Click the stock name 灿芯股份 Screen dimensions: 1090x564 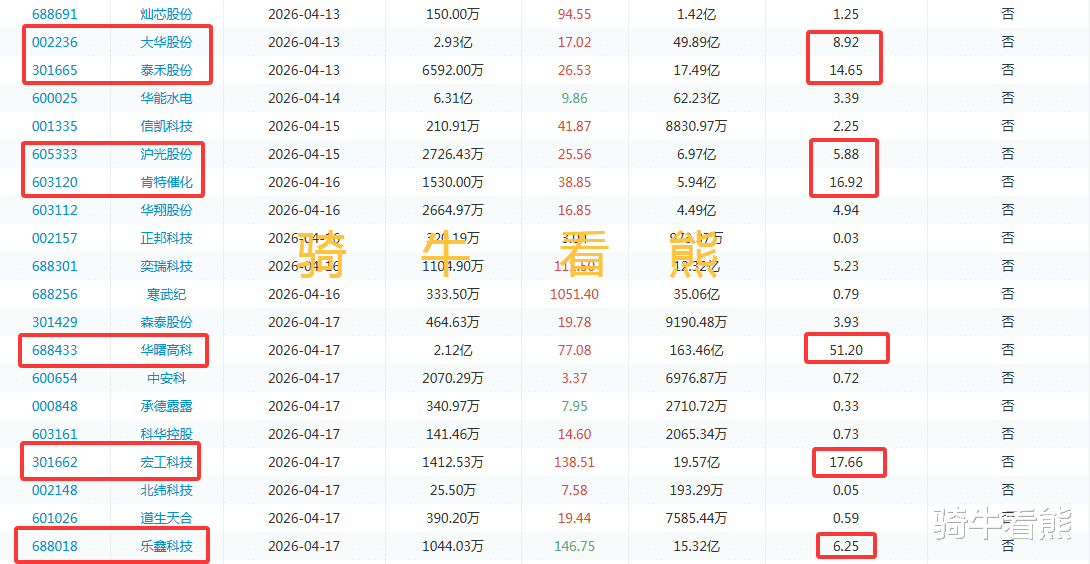pos(166,14)
